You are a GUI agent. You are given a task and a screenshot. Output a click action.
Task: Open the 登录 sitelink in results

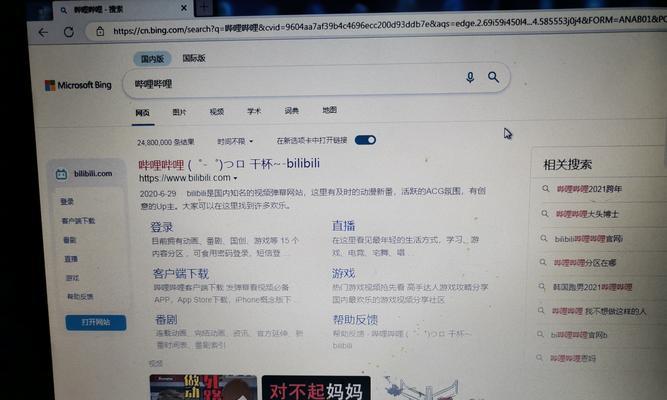[x=162, y=227]
